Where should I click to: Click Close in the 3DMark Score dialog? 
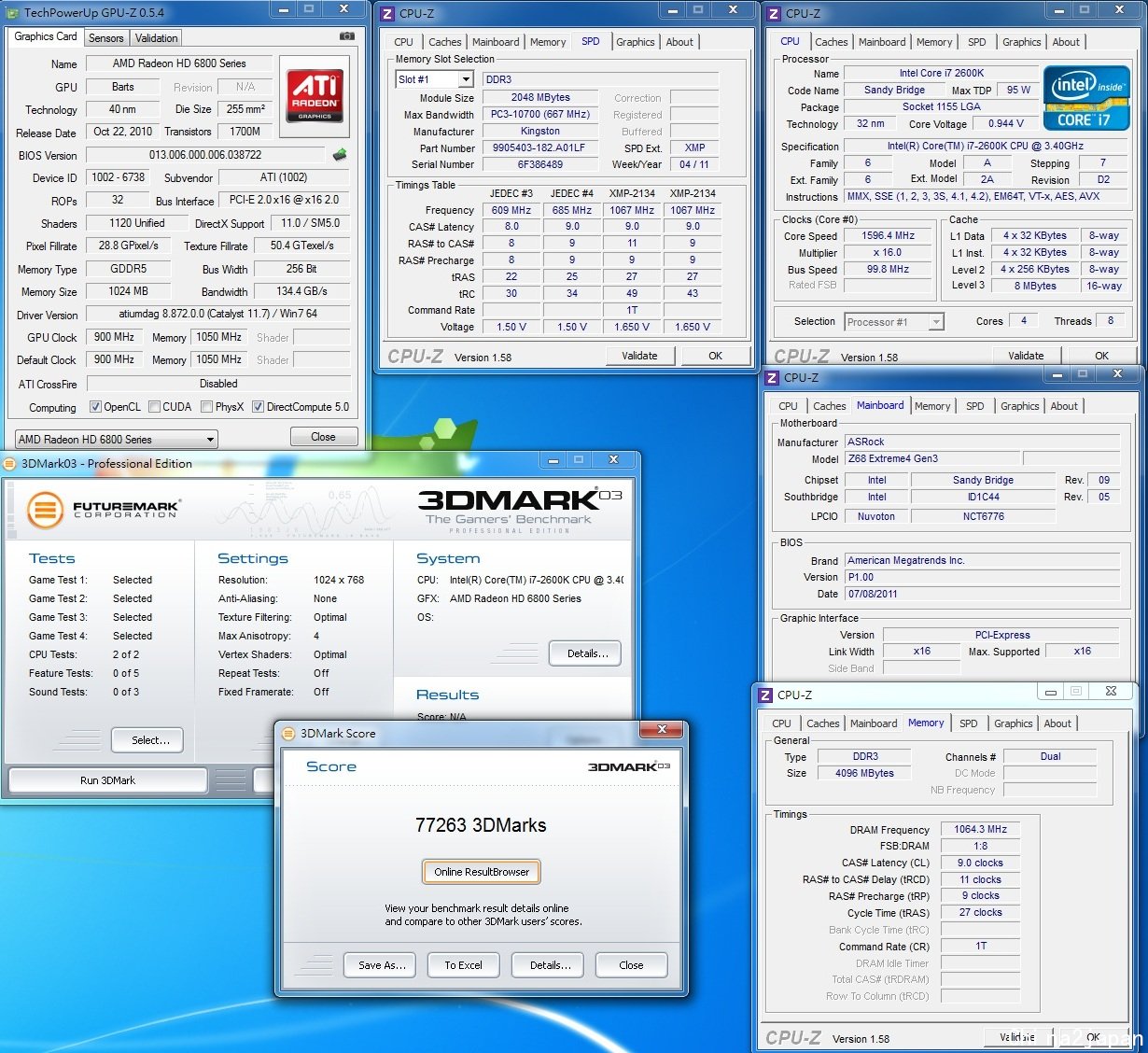pos(631,965)
